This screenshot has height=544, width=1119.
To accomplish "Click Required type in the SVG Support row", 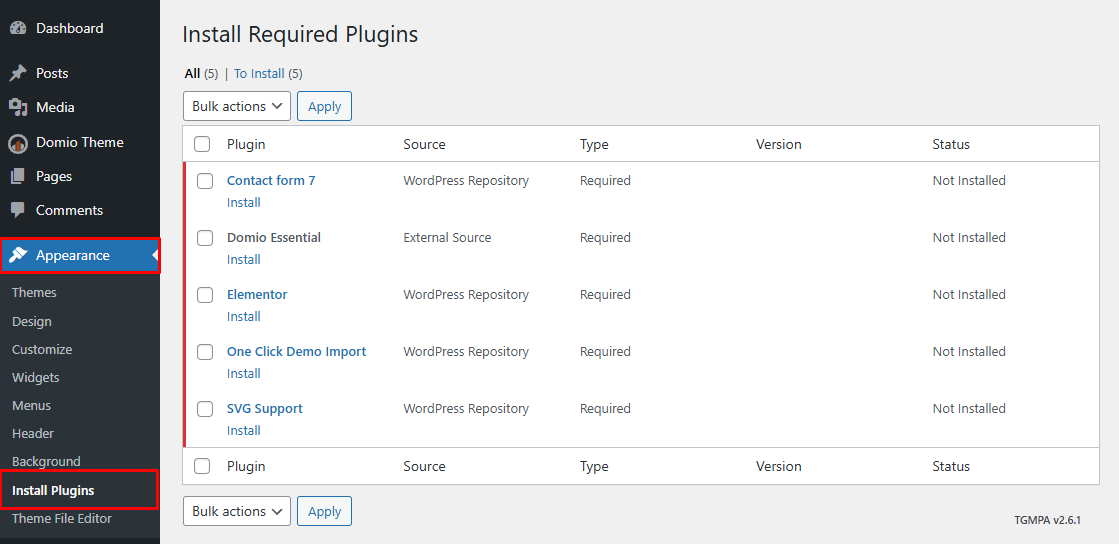I will [x=605, y=409].
